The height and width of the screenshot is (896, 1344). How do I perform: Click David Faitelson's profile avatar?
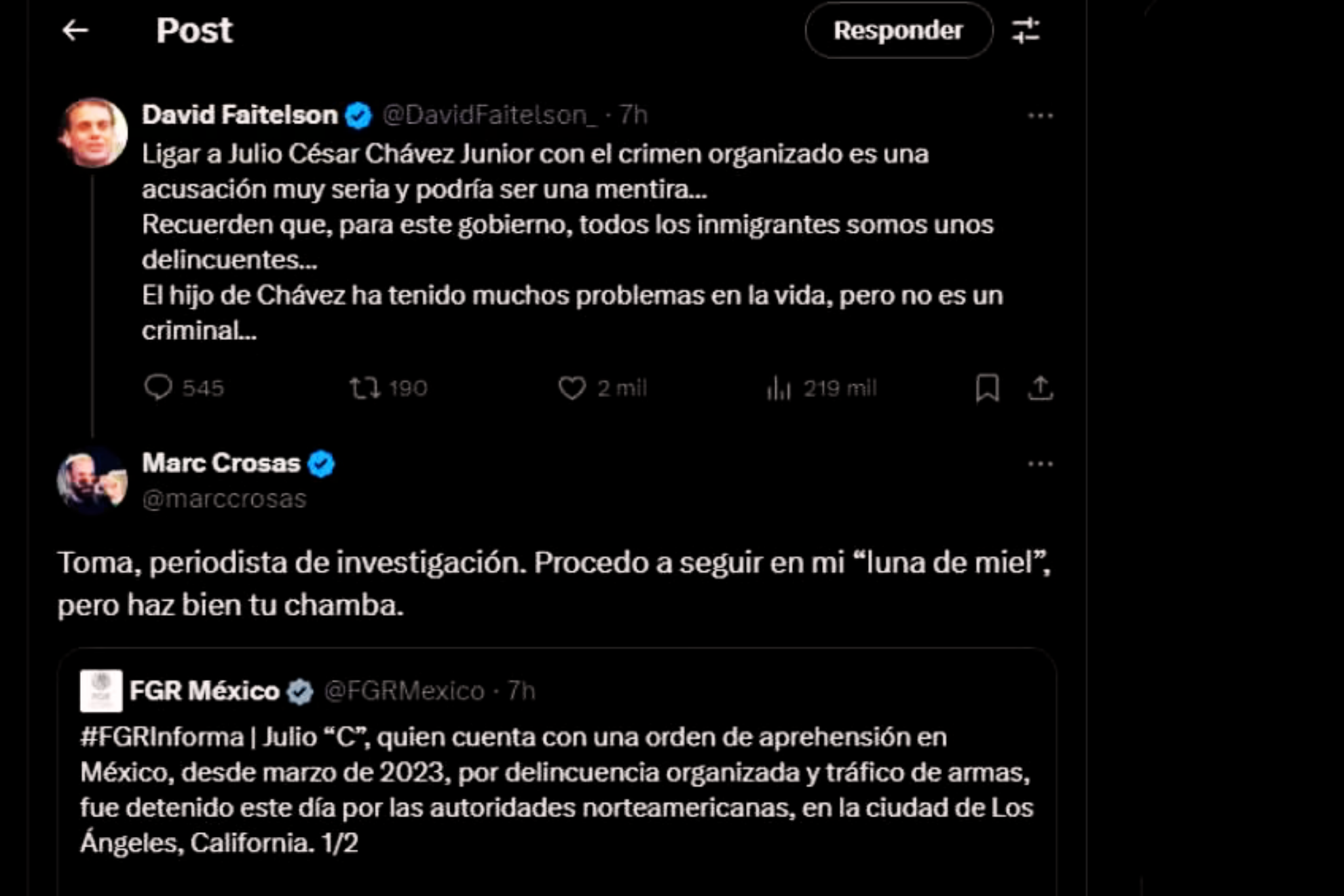click(x=95, y=132)
